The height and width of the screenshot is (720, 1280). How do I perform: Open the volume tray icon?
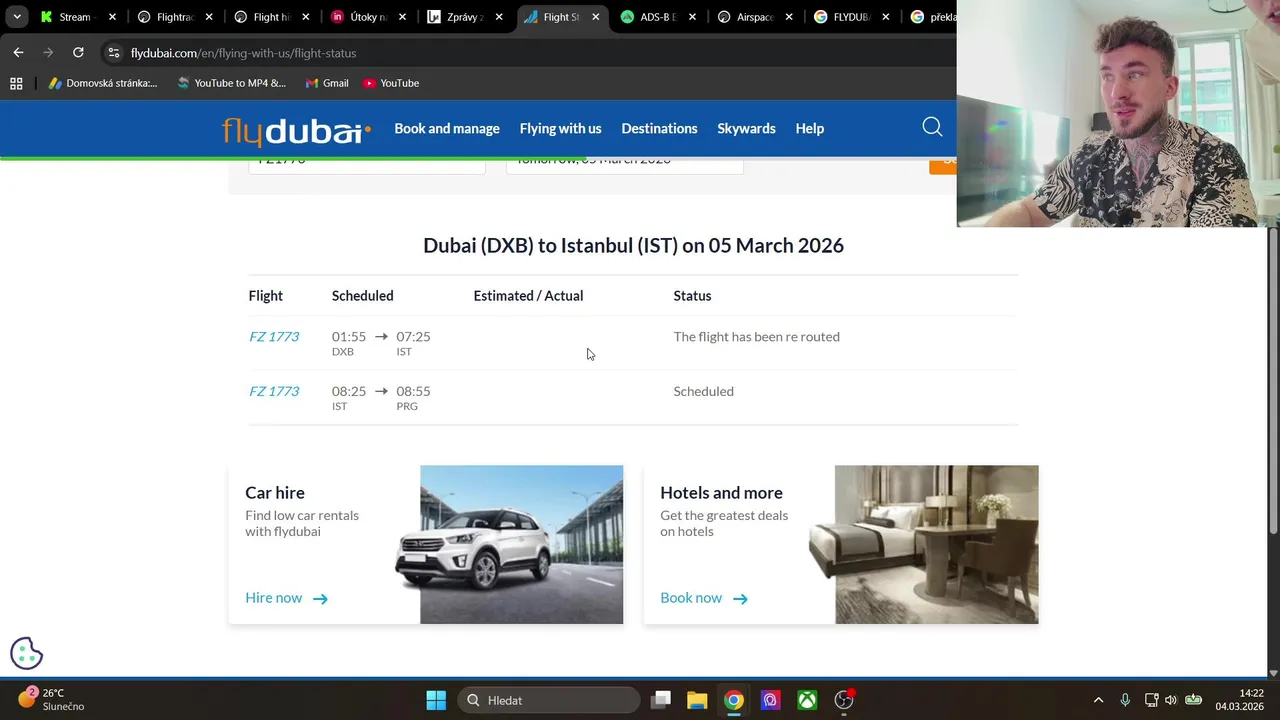[x=1171, y=700]
